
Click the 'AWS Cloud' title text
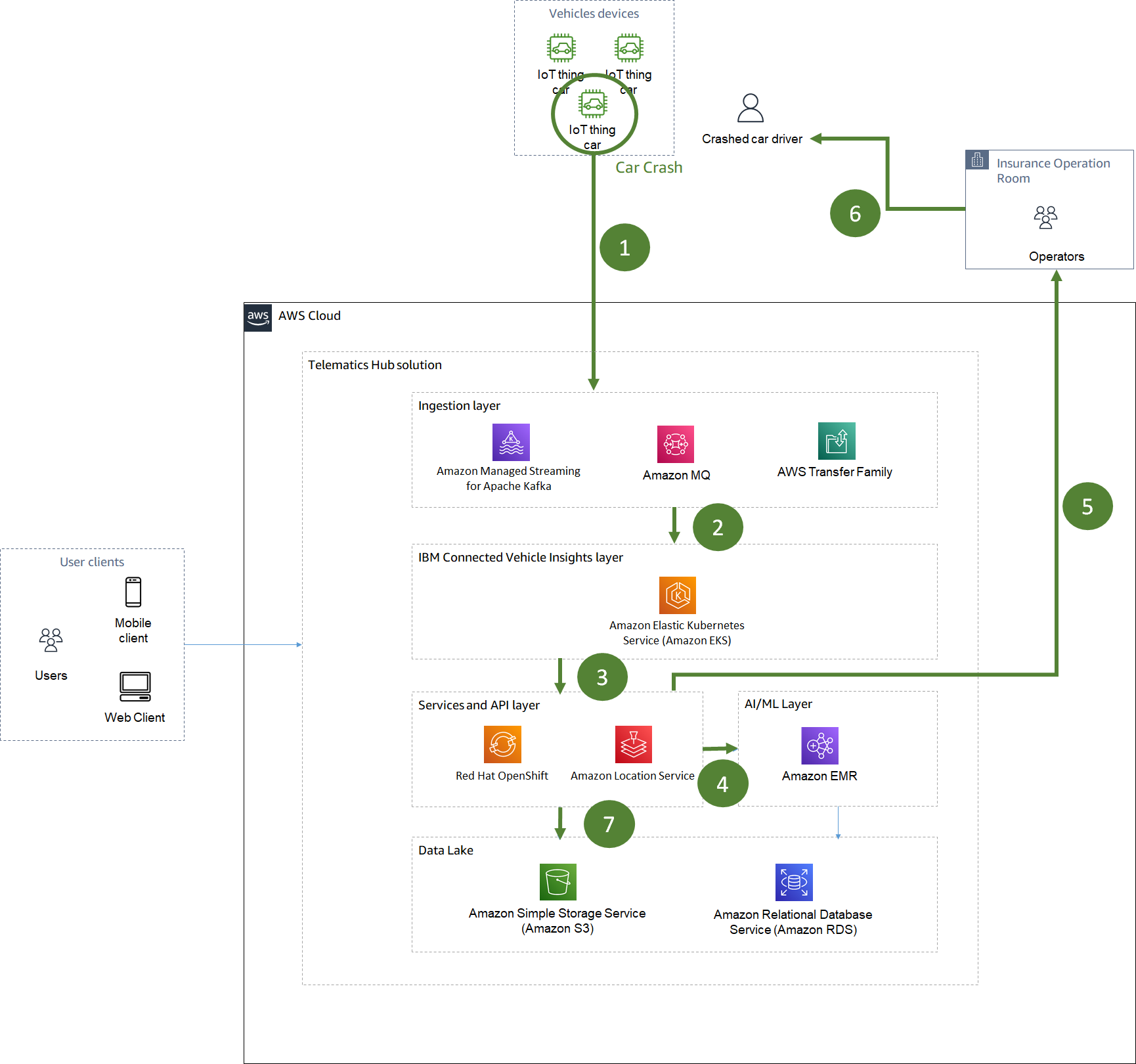[x=309, y=316]
